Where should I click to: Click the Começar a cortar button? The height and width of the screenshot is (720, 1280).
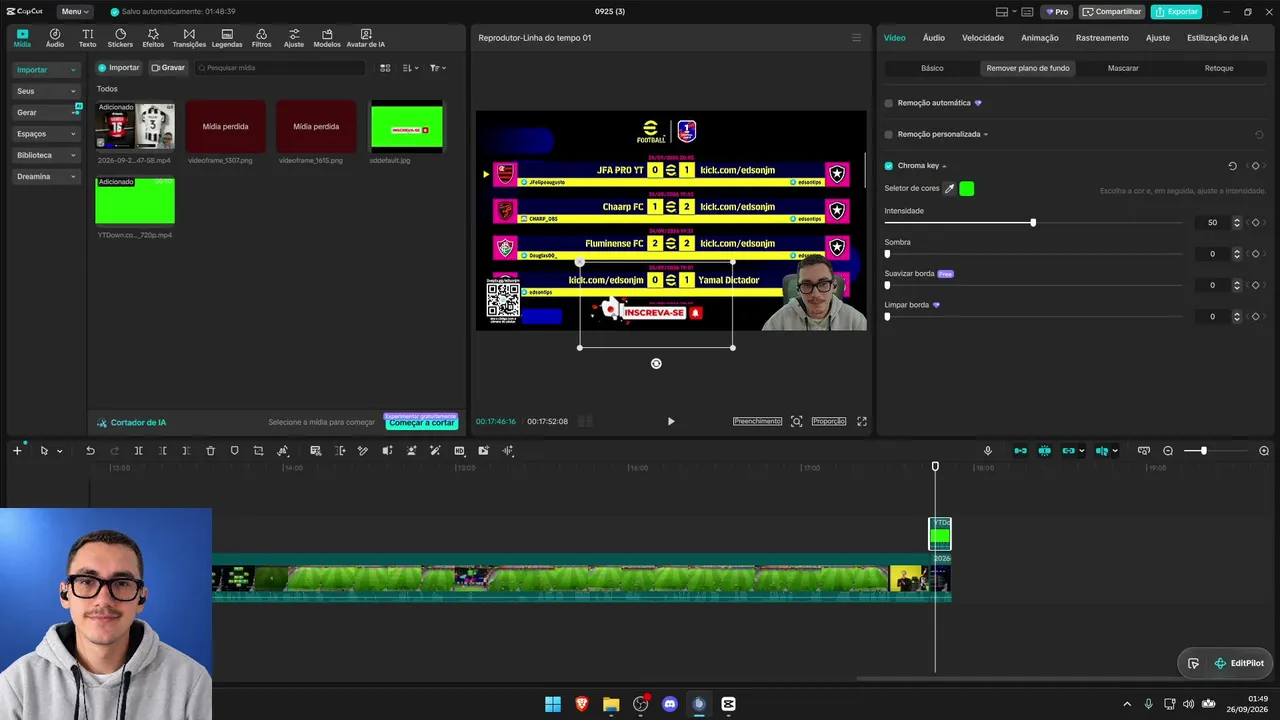tap(421, 422)
